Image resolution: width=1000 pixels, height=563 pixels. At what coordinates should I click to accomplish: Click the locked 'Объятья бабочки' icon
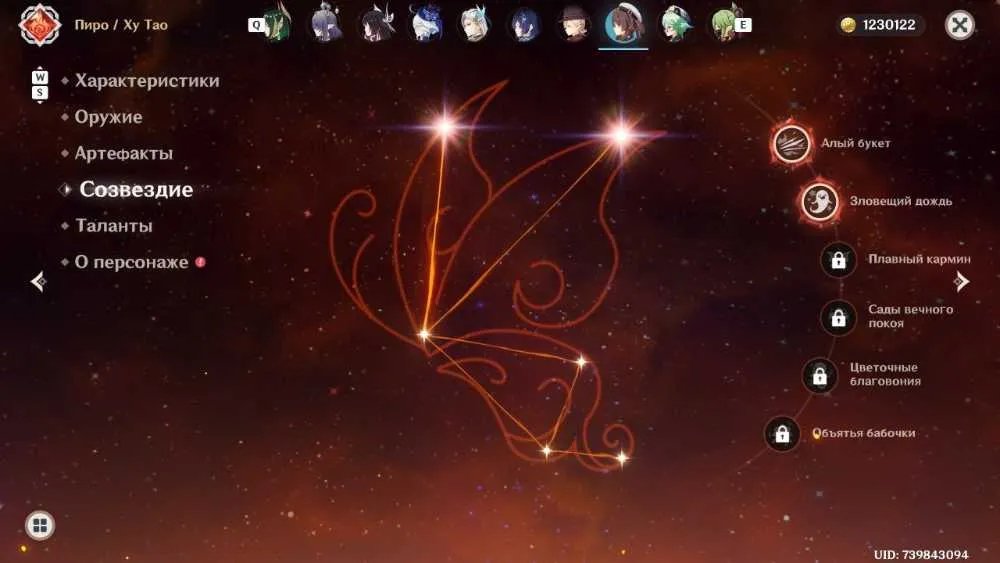point(782,434)
